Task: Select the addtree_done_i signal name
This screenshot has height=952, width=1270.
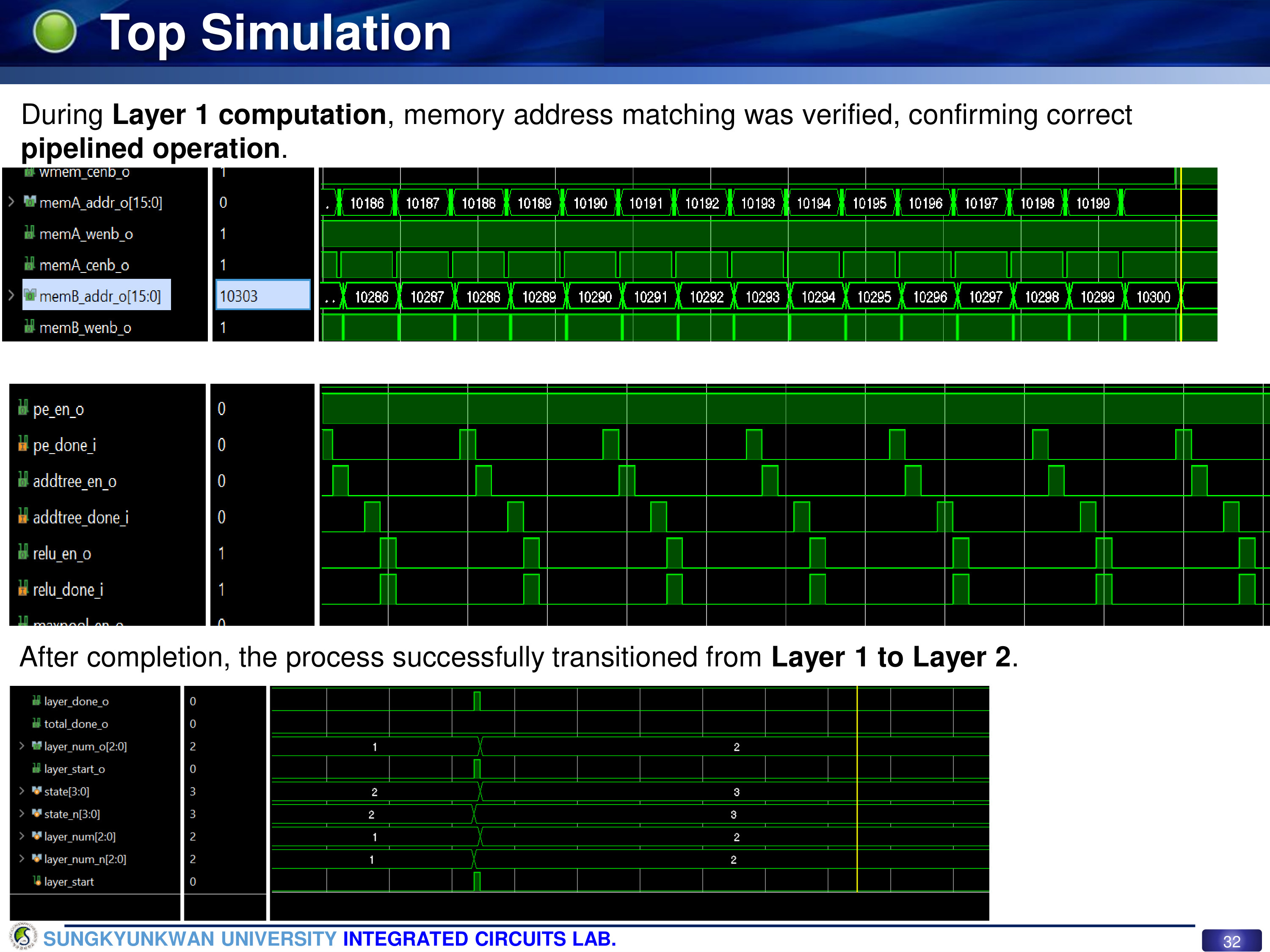Action: click(x=81, y=517)
